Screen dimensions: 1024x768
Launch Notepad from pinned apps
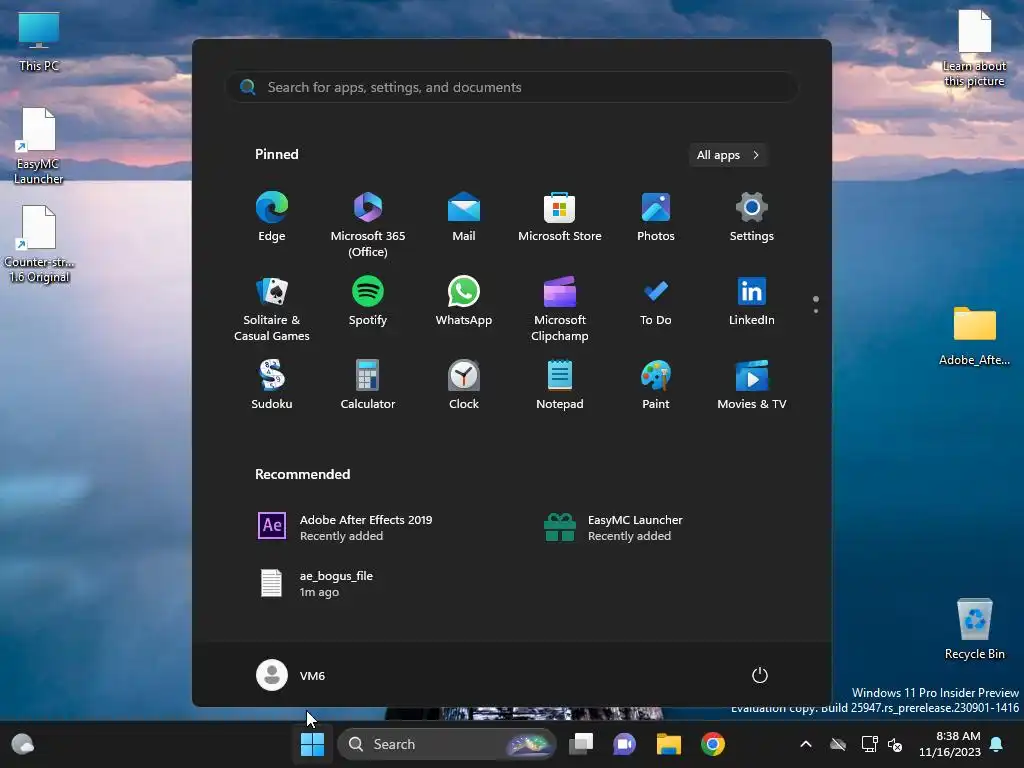click(560, 385)
